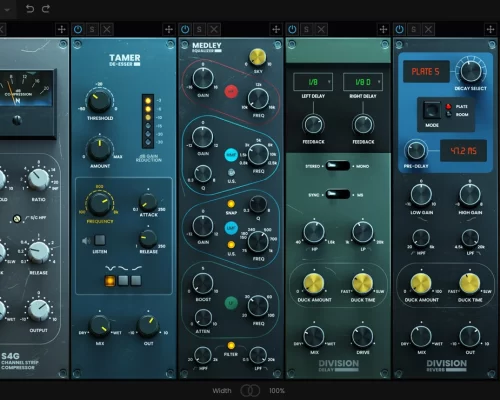Grab the move handle above Medley equalizer
The height and width of the screenshot is (400, 500).
276,29
